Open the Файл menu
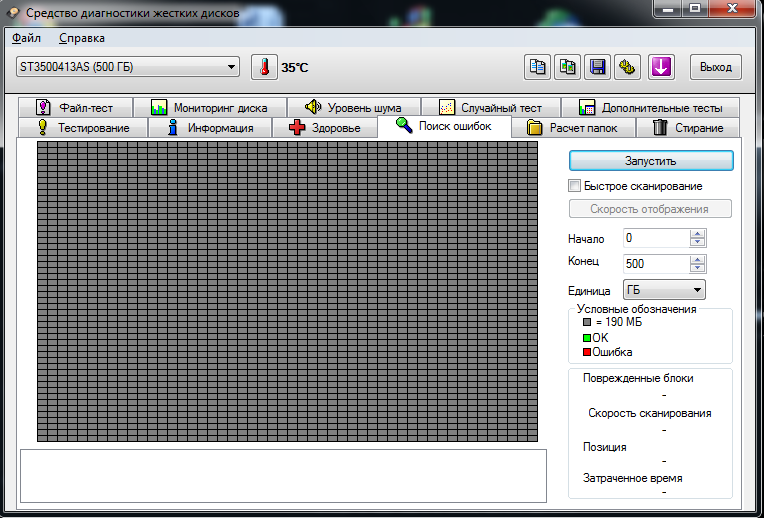 click(26, 38)
